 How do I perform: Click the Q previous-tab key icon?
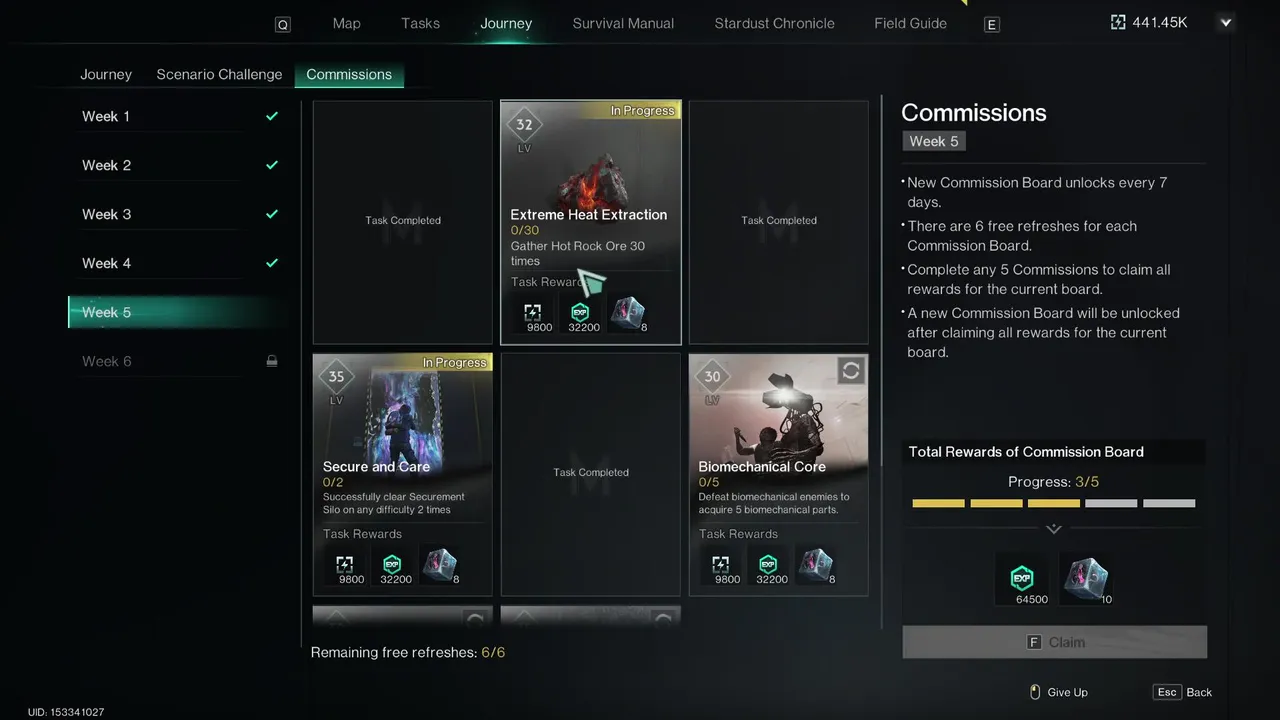tap(283, 24)
